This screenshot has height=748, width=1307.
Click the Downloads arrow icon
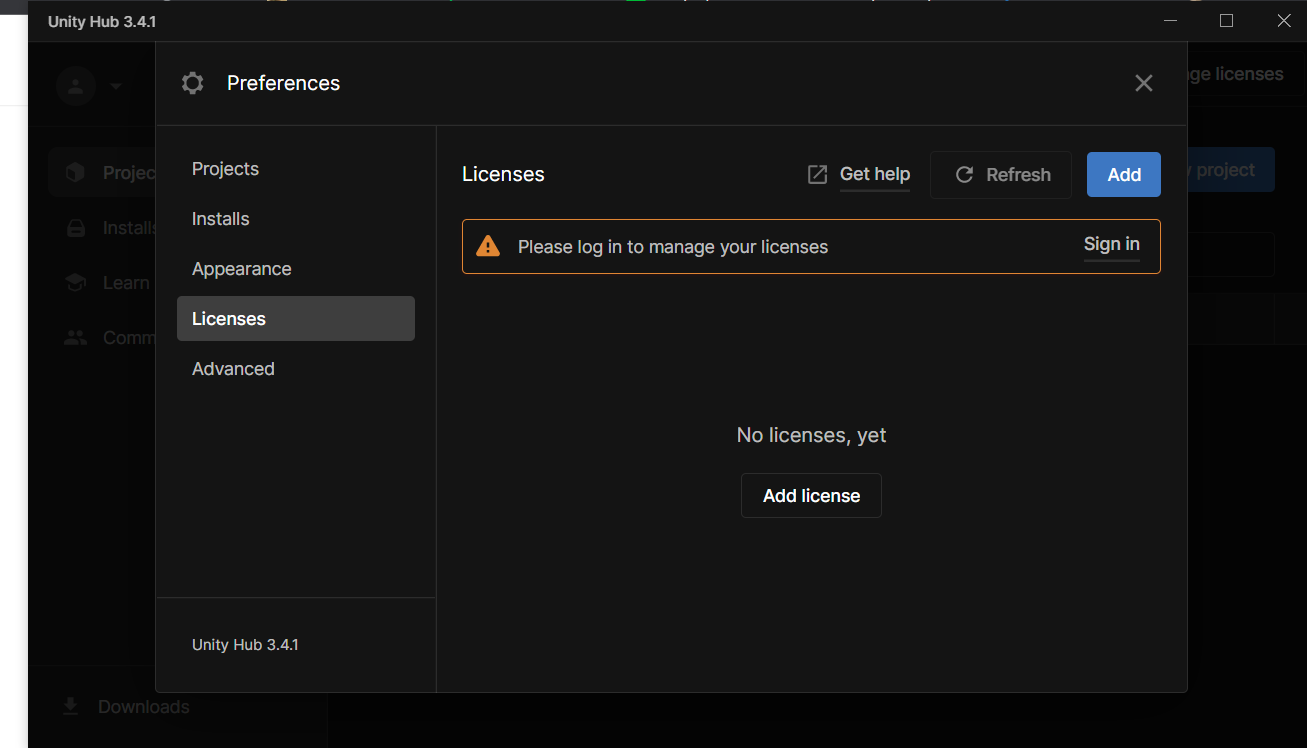tap(70, 707)
